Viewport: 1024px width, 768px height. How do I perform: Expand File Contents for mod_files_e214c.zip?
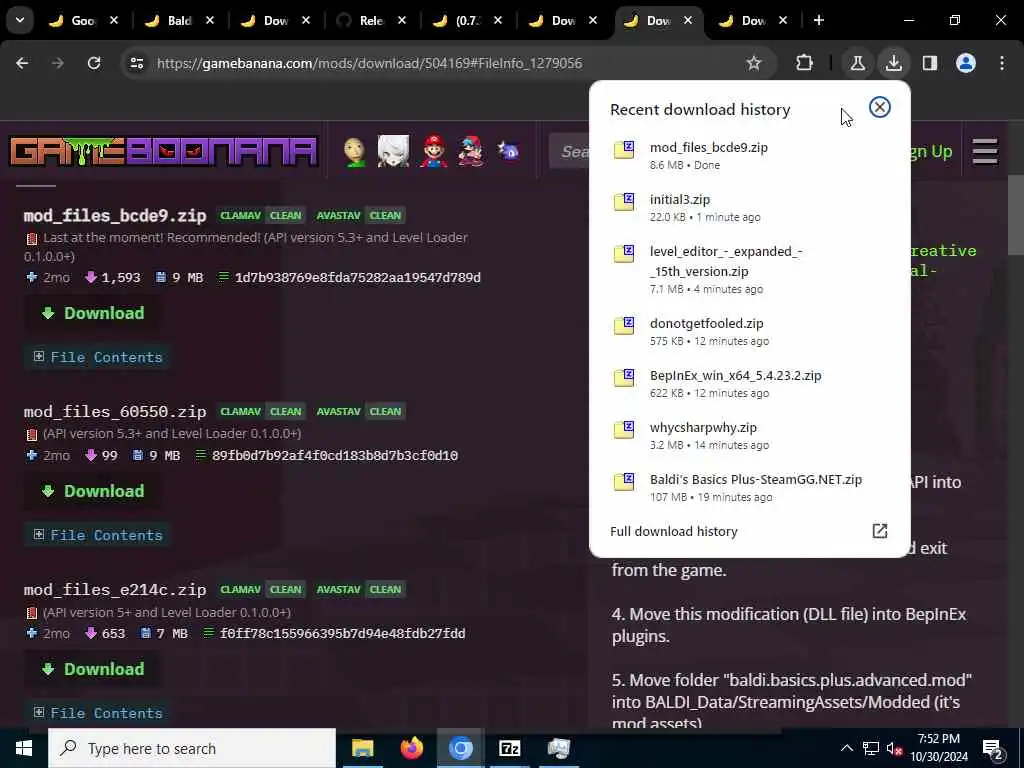(x=97, y=713)
